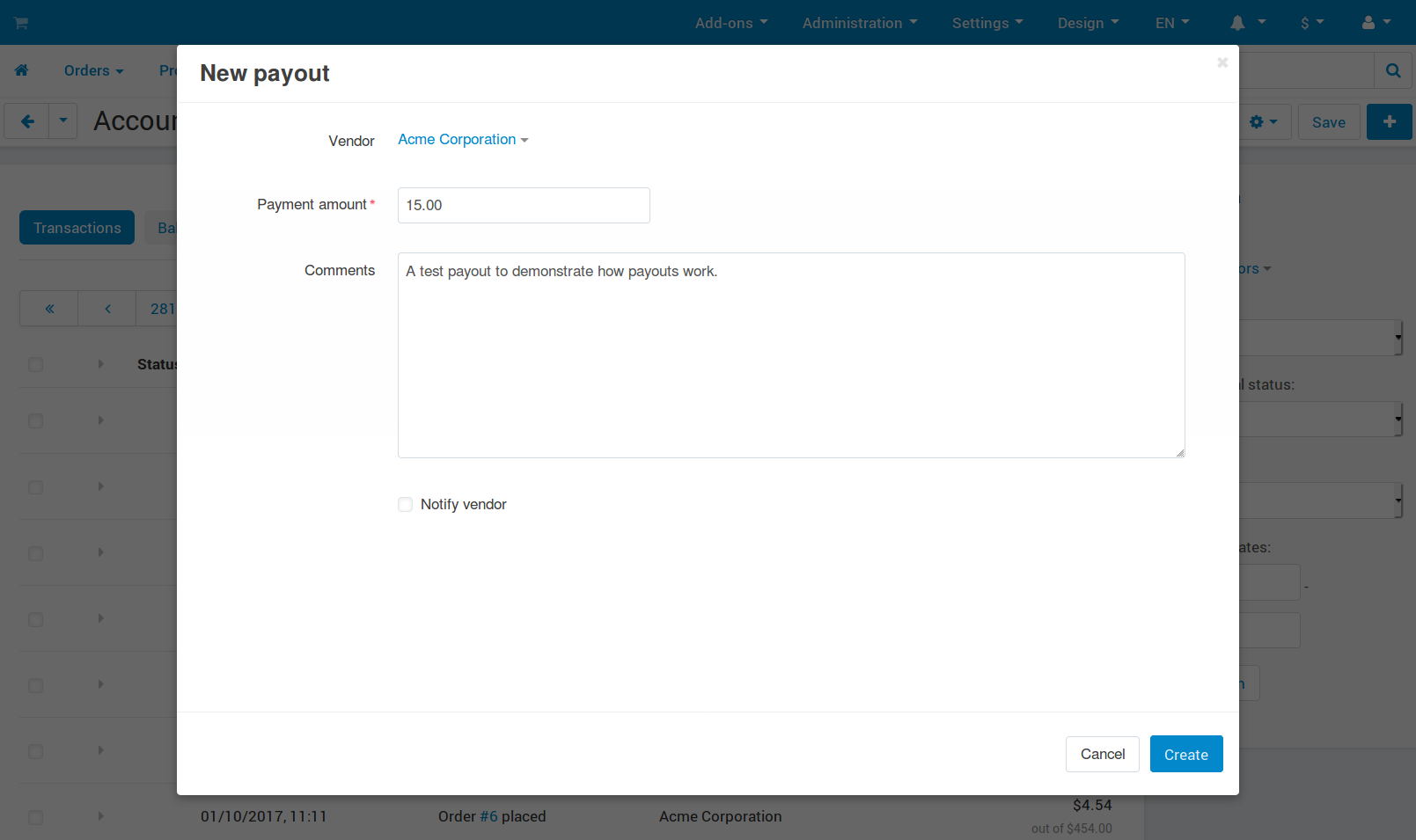Click the search magnifier icon
This screenshot has height=840, width=1416.
1393,70
